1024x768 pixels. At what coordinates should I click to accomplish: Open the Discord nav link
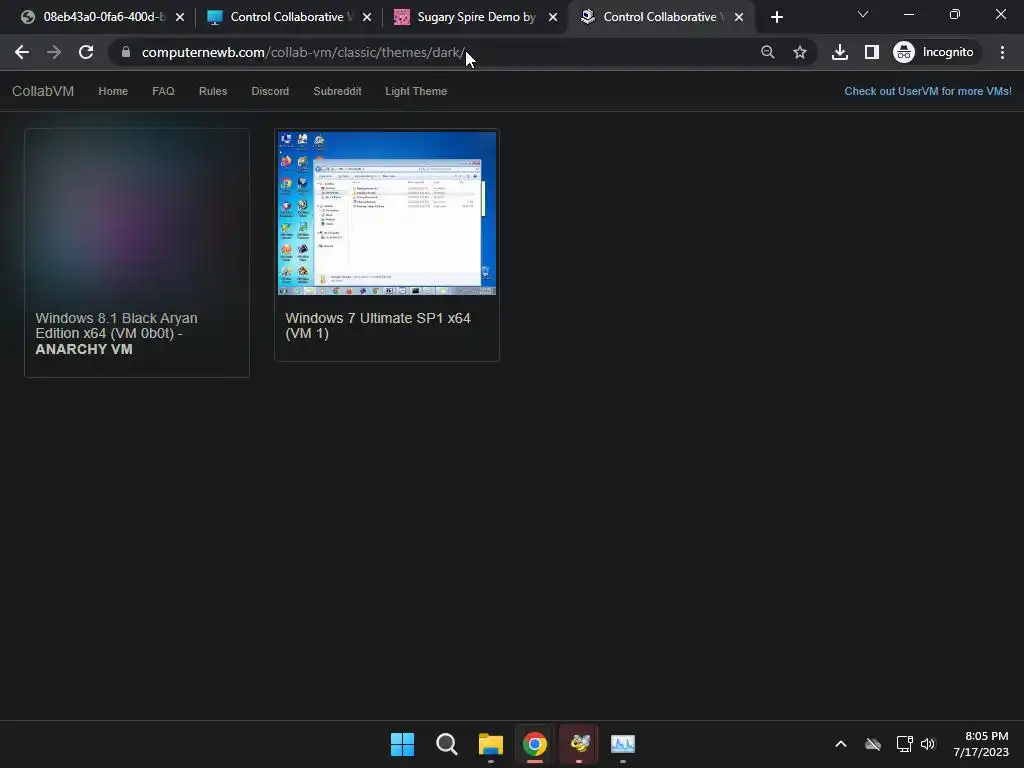click(270, 91)
